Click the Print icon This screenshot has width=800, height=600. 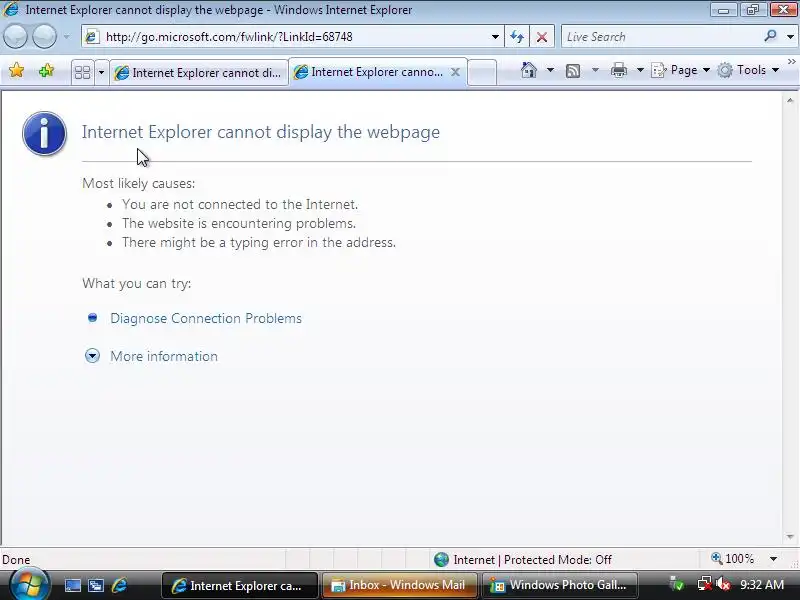618,70
